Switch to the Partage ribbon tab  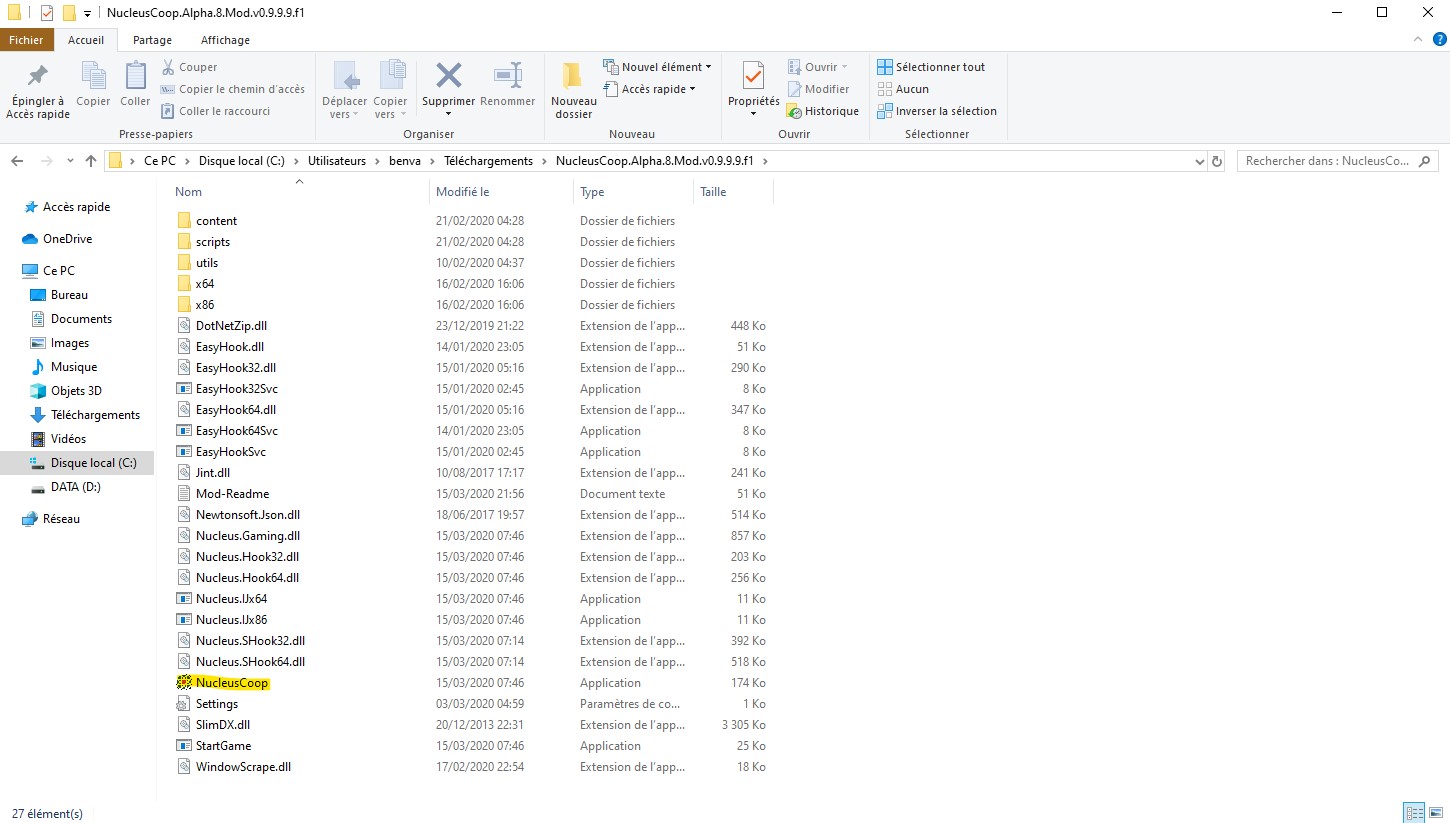[152, 40]
